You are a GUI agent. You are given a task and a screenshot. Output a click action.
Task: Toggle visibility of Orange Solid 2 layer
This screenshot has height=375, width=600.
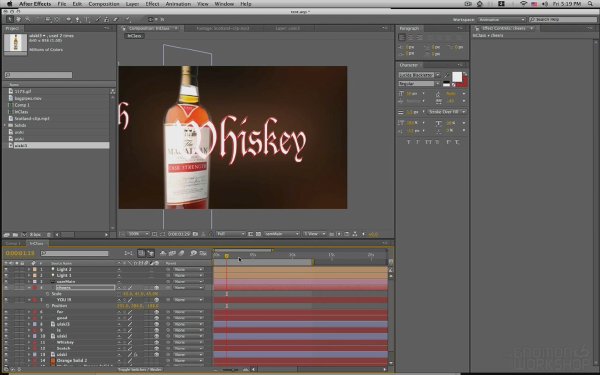coord(6,360)
